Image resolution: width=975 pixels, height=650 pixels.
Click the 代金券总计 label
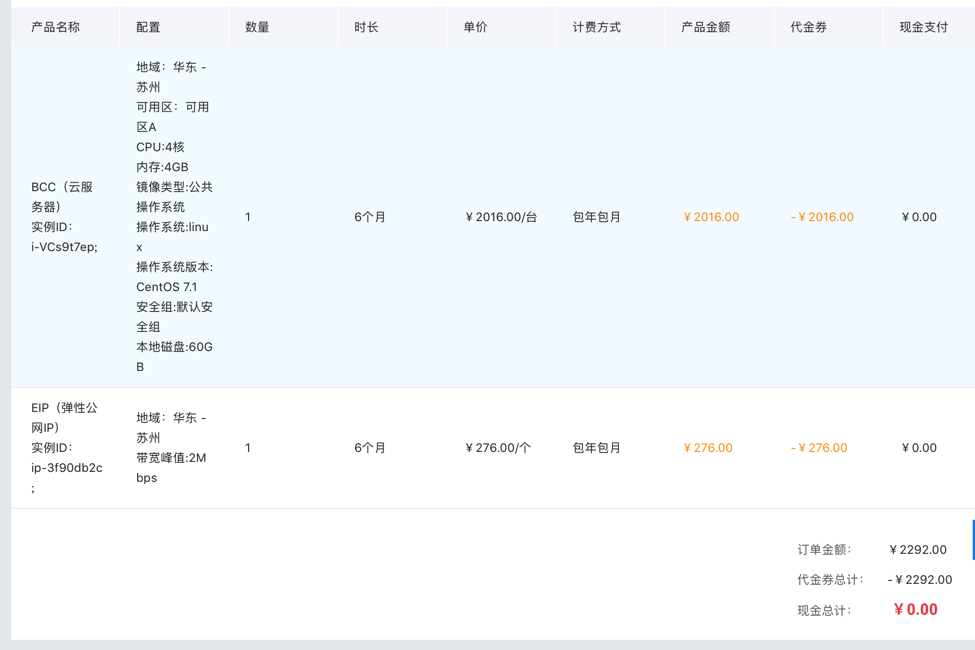(830, 580)
